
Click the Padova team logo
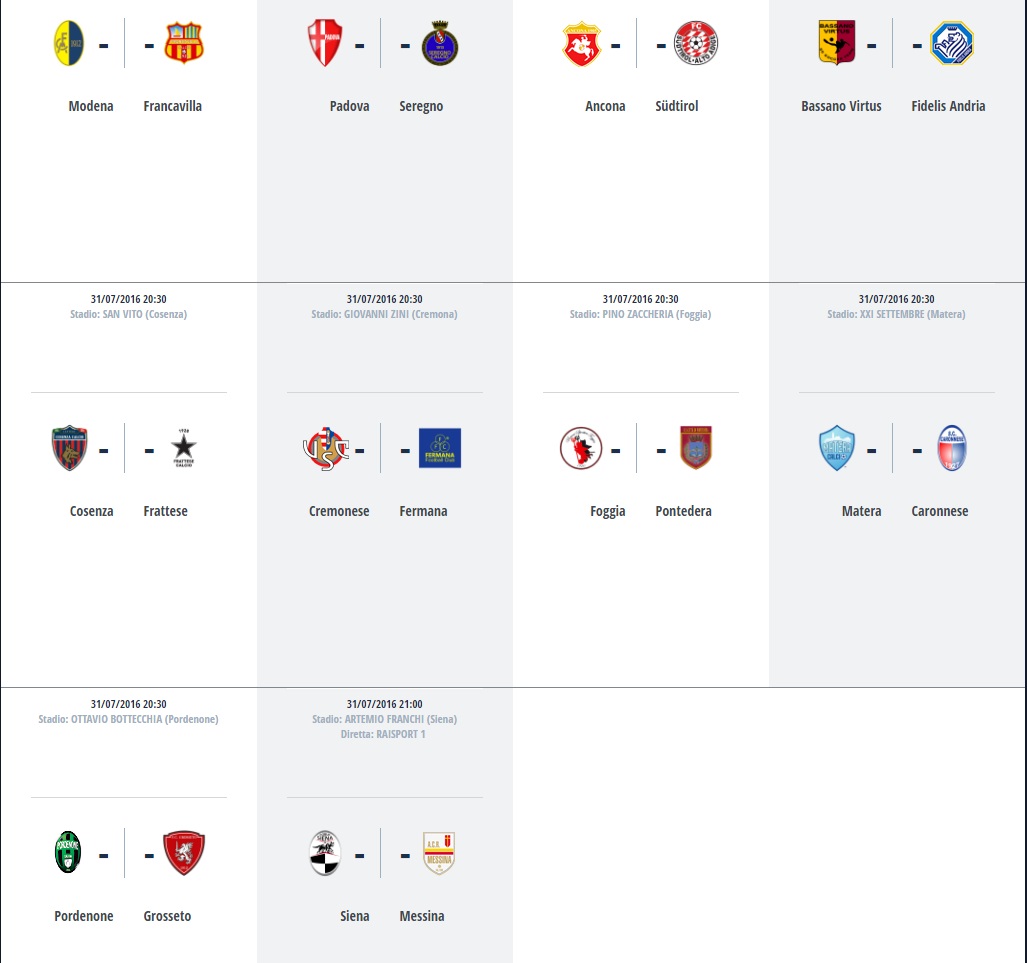[324, 43]
